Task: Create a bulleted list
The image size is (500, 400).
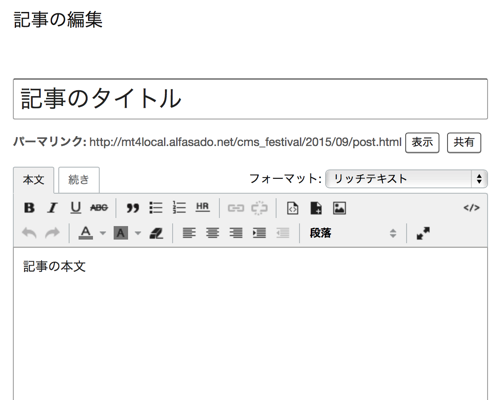Action: (156, 208)
